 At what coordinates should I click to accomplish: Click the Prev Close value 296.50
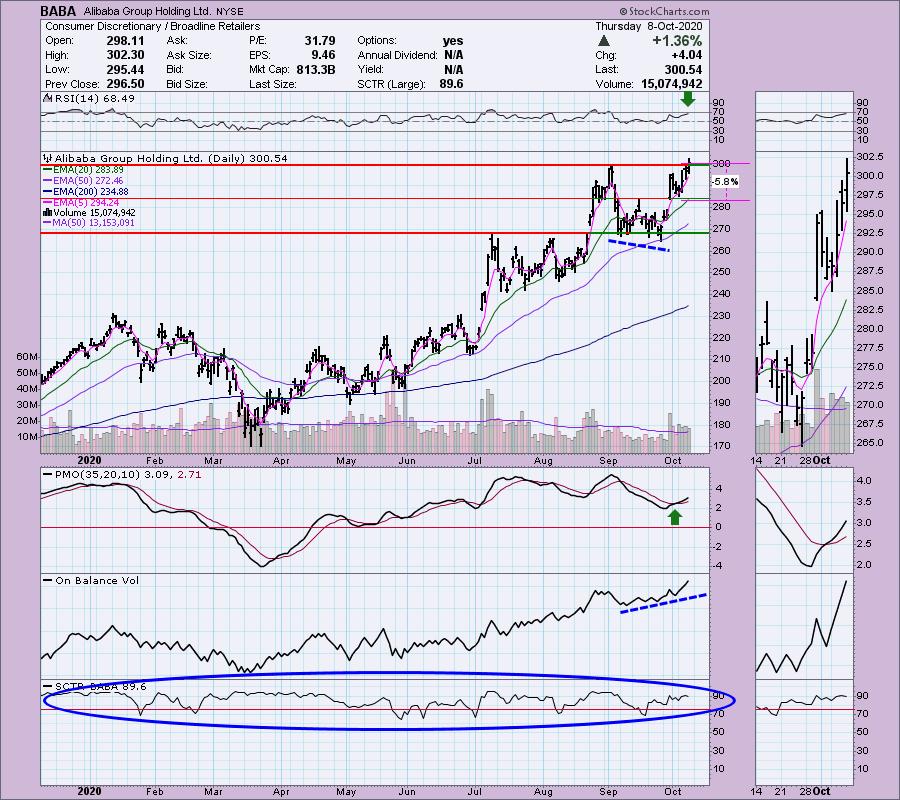(125, 84)
